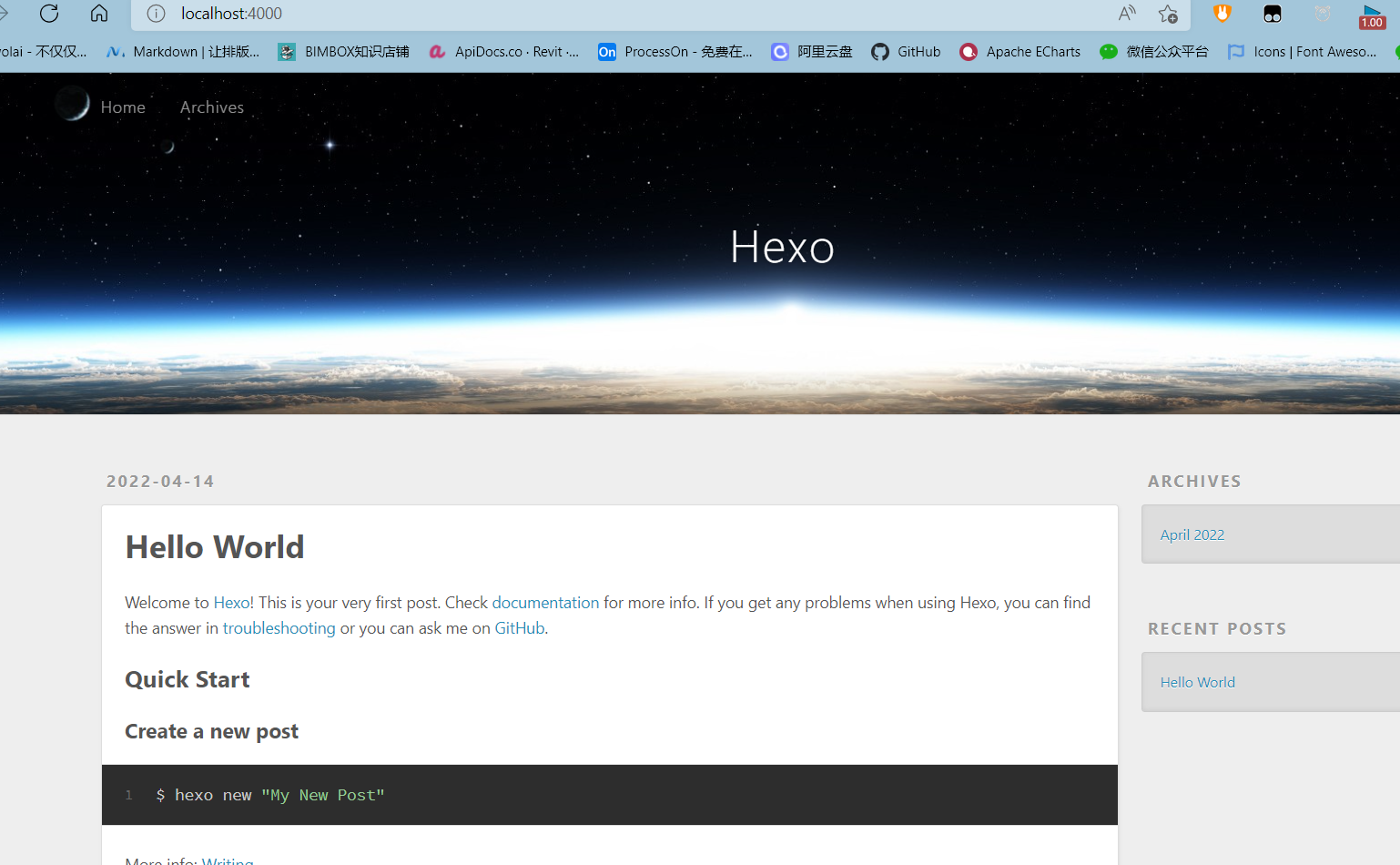Open the grey faded extension icon

(1323, 14)
